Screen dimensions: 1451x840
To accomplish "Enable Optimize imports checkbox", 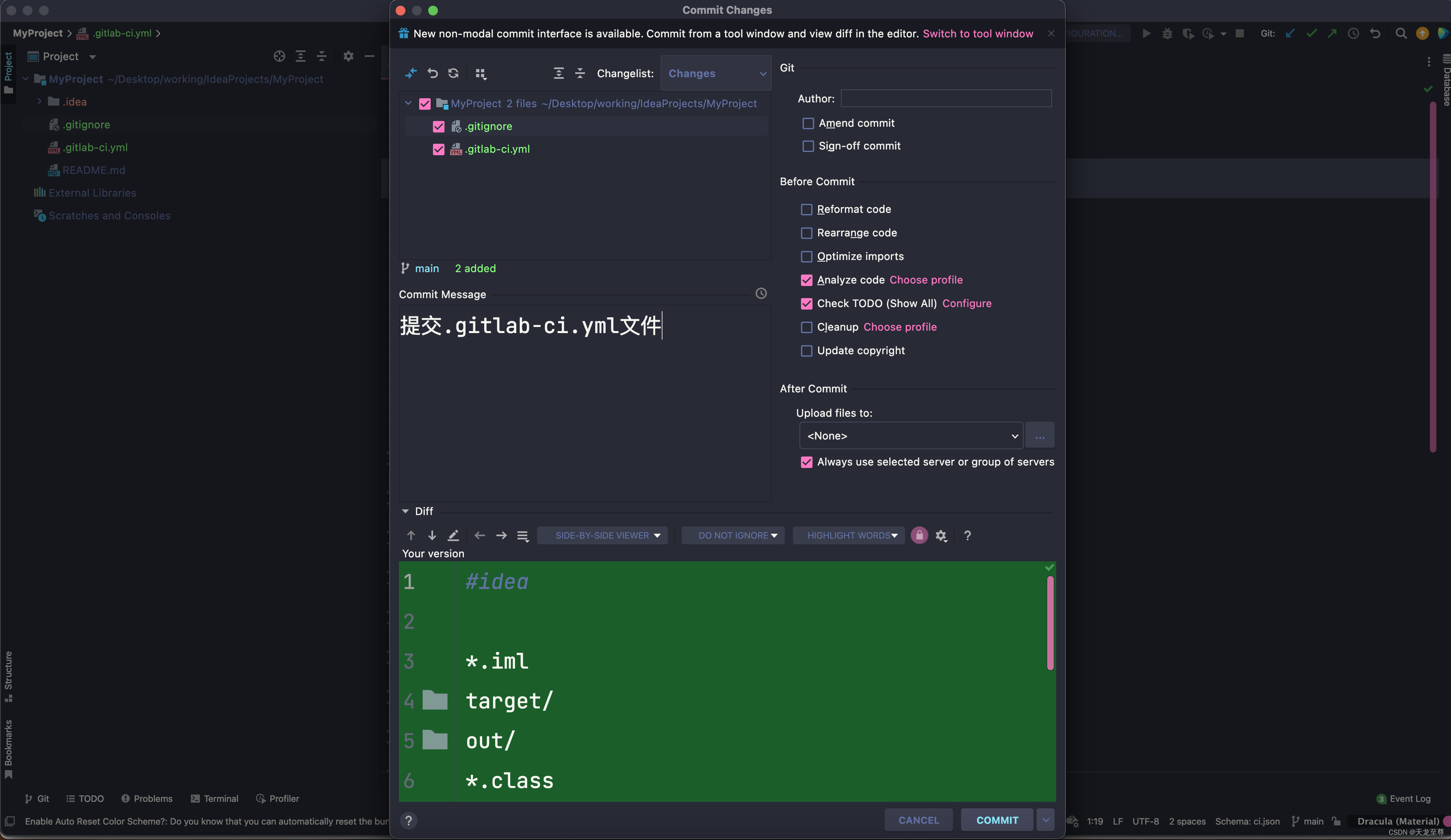I will tap(806, 257).
